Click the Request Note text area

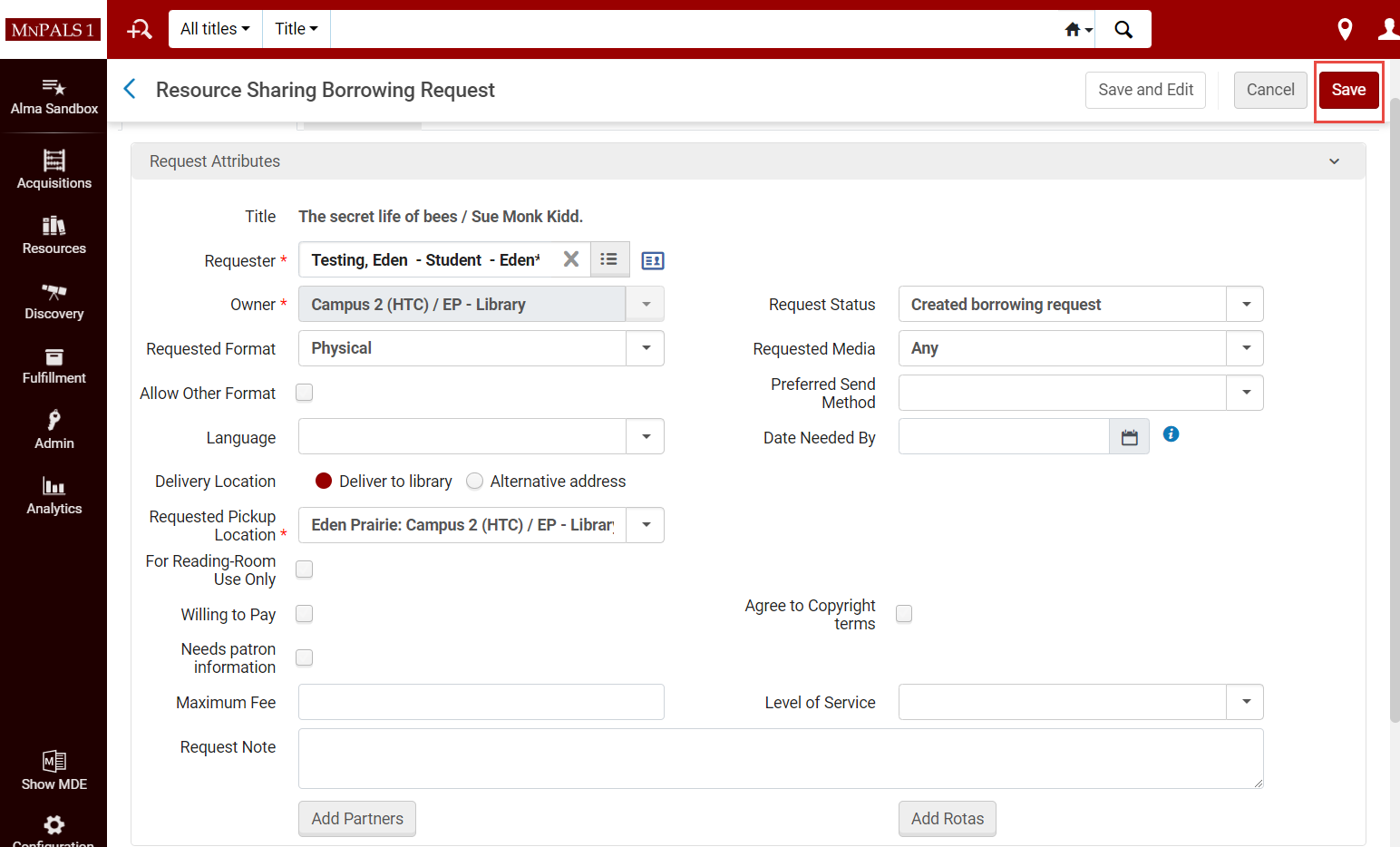(x=781, y=759)
